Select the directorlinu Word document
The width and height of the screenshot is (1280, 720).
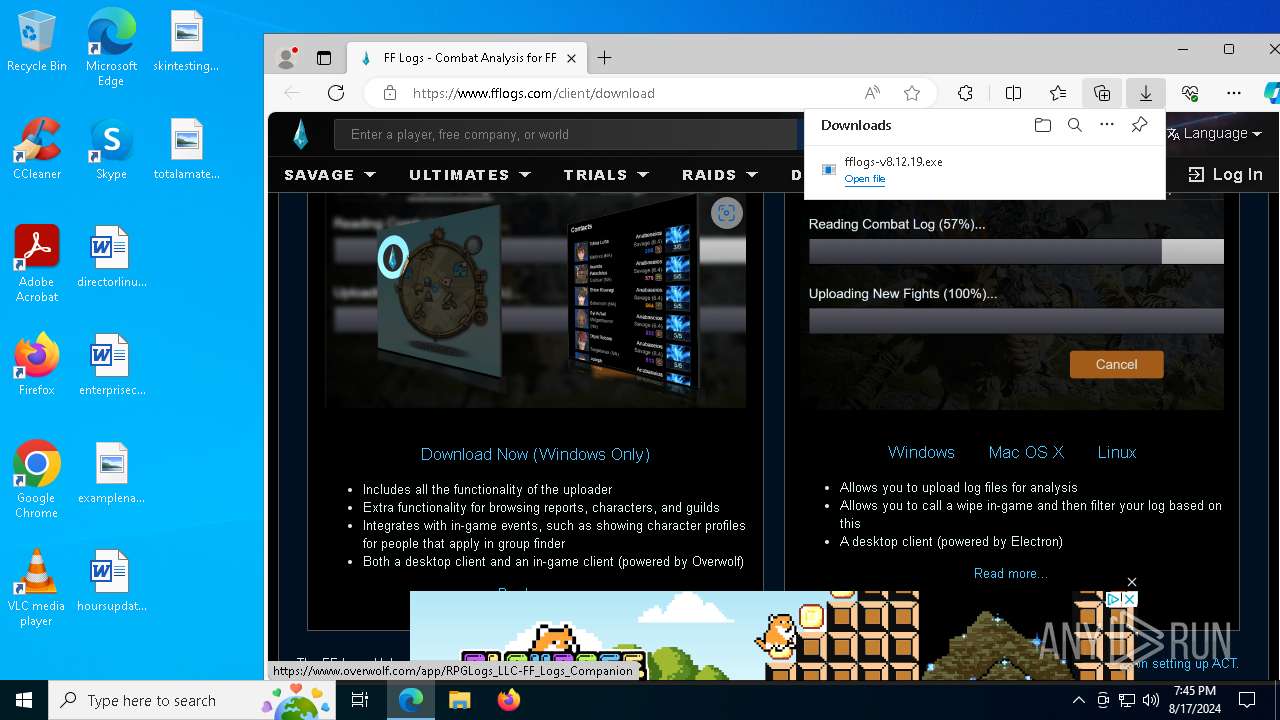[111, 256]
